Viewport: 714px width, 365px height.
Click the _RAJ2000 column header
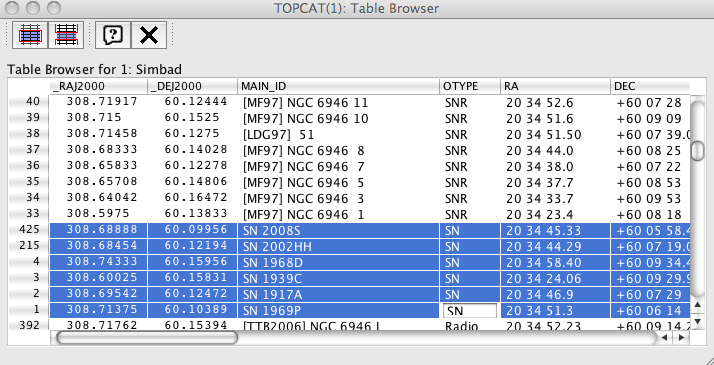(x=98, y=86)
